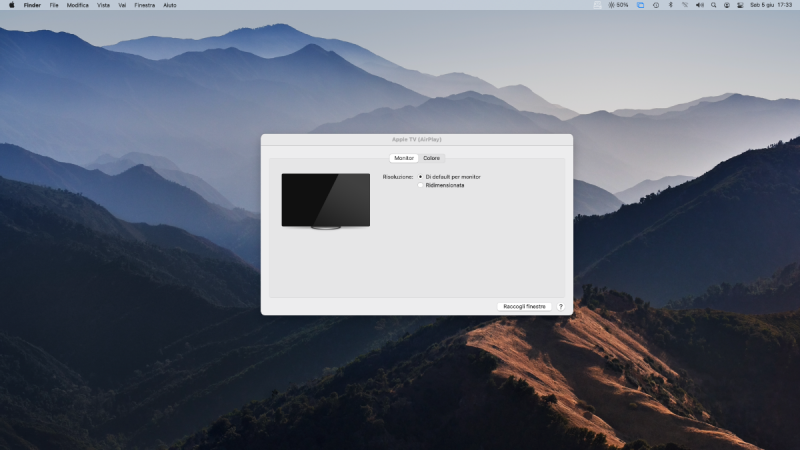Viewport: 800px width, 450px height.
Task: Open the Finestra menu
Action: [144, 5]
